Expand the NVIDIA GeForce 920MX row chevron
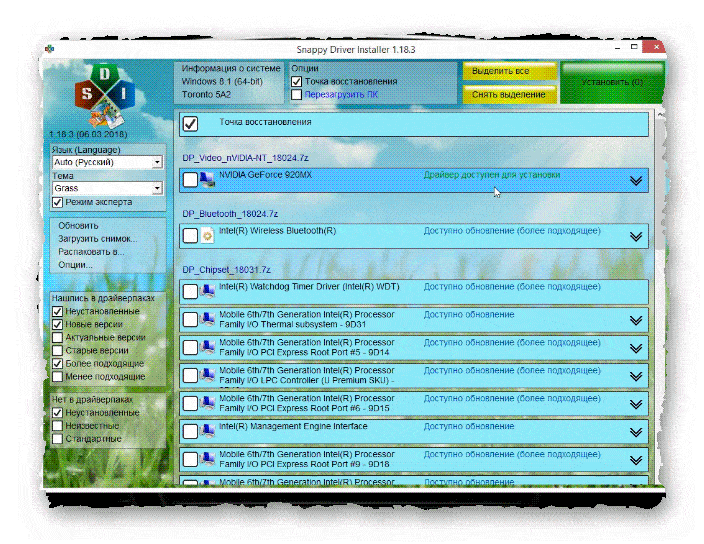This screenshot has width=704, height=544. point(636,181)
